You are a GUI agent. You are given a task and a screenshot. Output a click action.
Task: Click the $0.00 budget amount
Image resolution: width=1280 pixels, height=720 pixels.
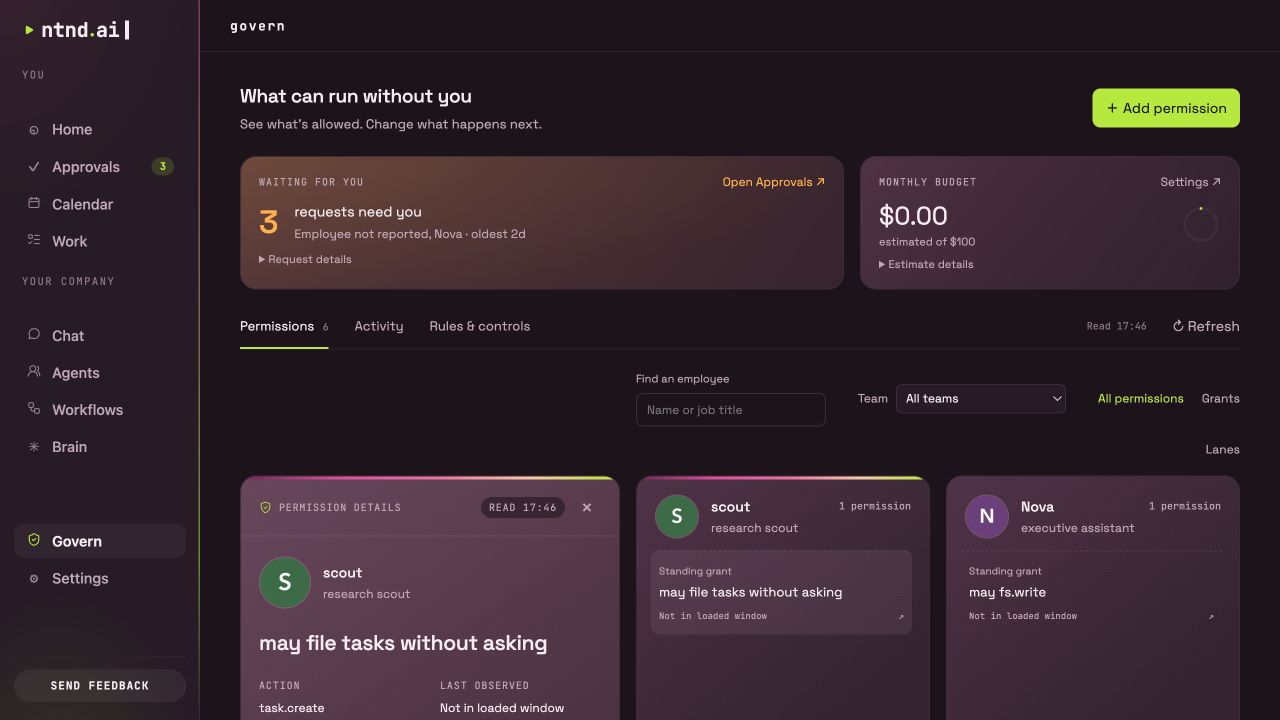tap(913, 216)
